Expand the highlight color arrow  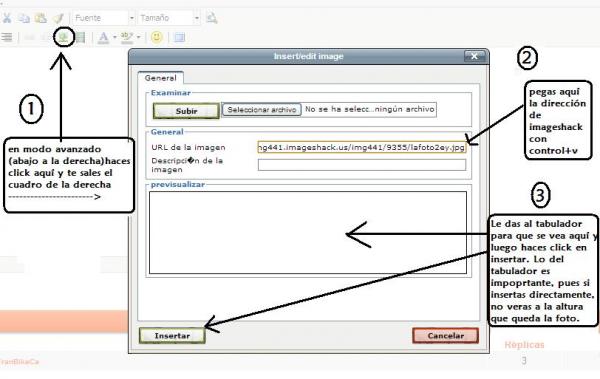tap(139, 37)
